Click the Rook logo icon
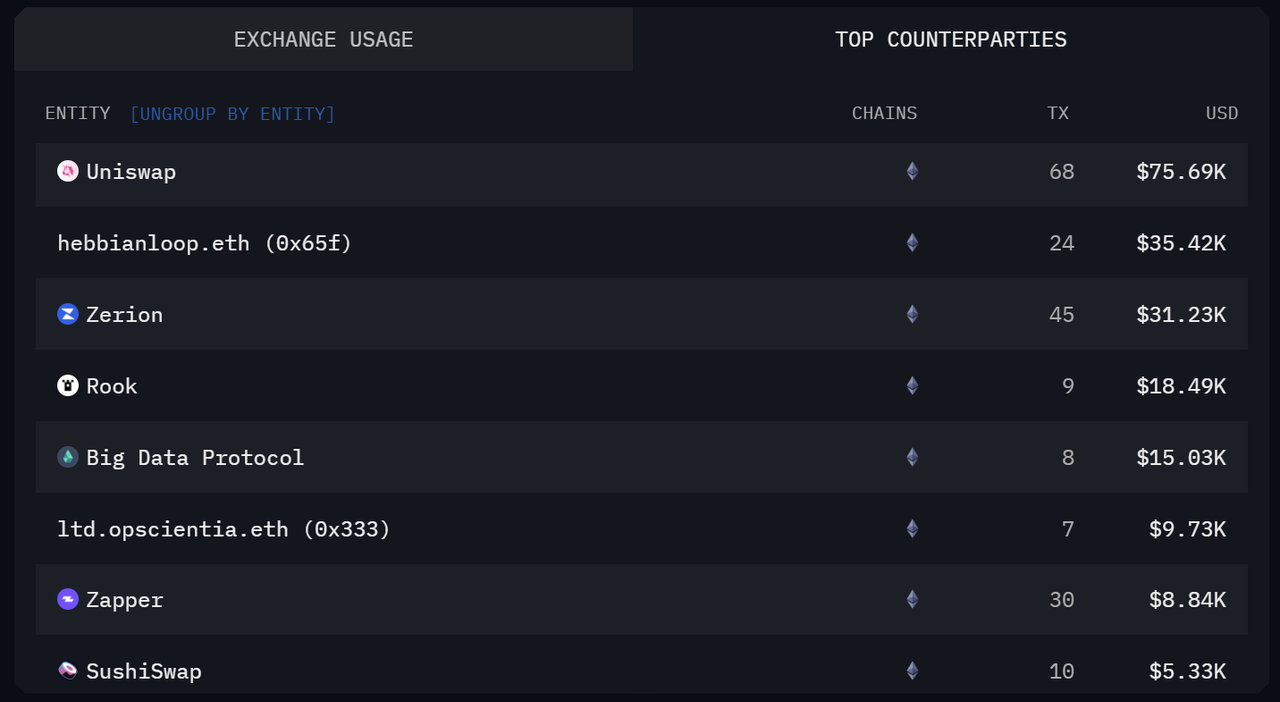Viewport: 1280px width, 702px height. pos(68,386)
